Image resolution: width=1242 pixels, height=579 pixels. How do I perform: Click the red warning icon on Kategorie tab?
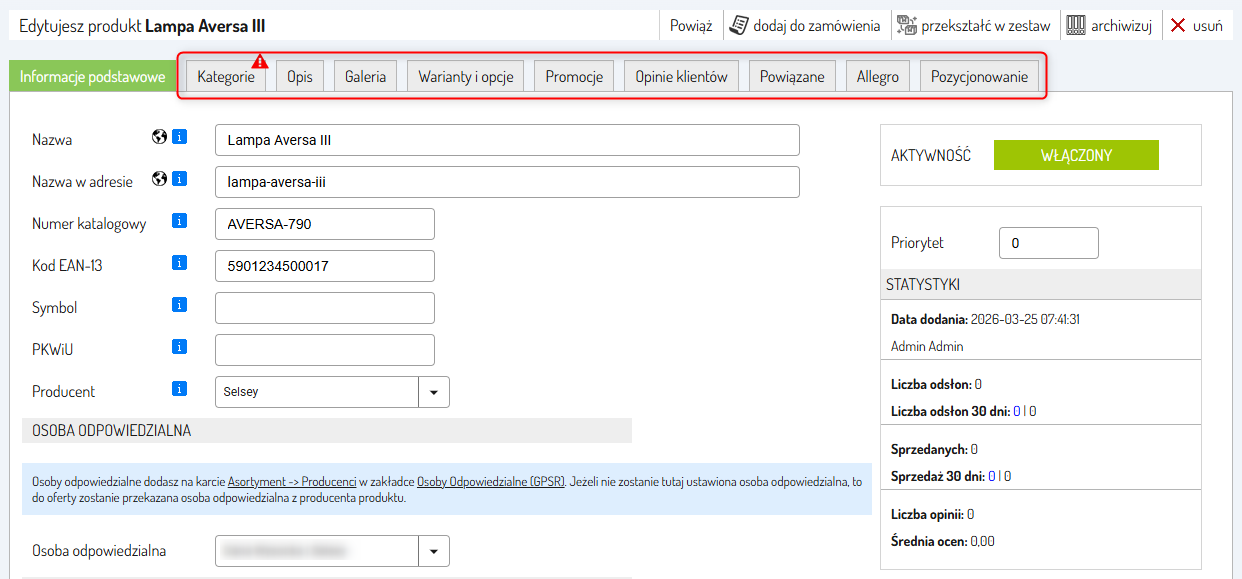tap(260, 61)
